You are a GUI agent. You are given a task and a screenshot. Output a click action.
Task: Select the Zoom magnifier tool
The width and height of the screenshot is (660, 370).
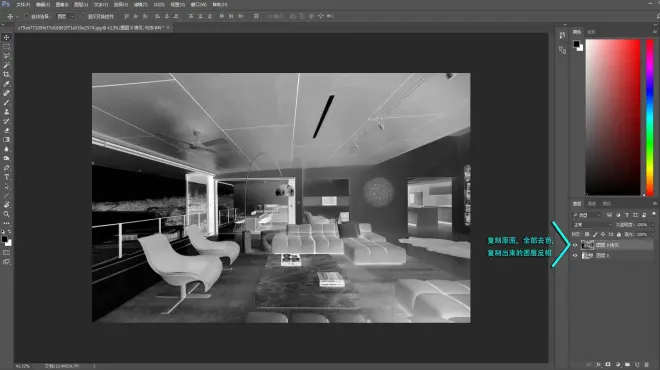(6, 214)
